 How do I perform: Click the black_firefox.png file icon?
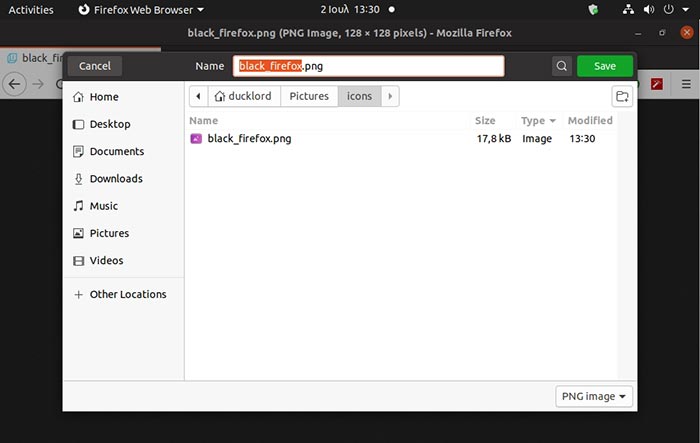tap(196, 139)
